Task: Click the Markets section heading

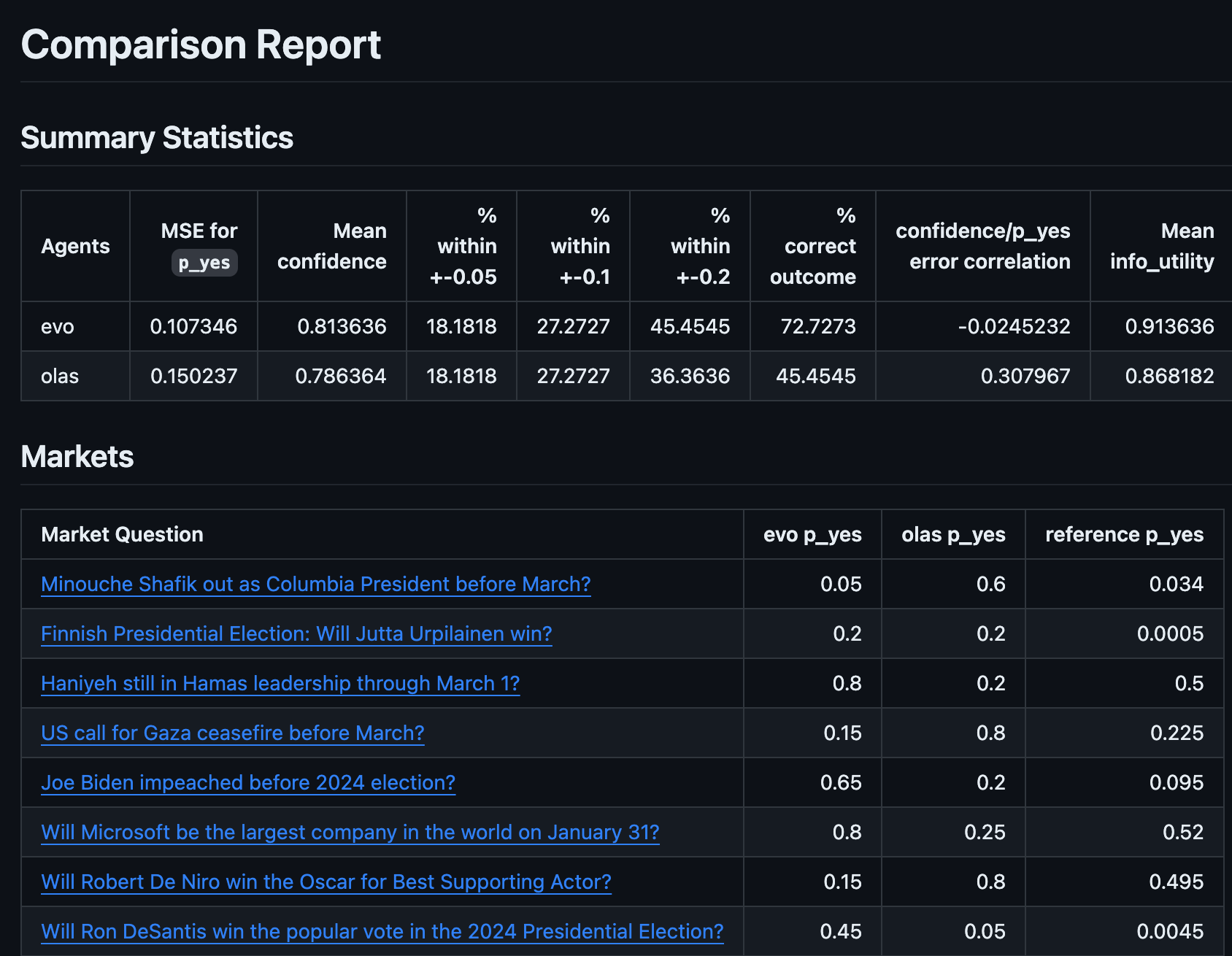Action: coord(77,456)
